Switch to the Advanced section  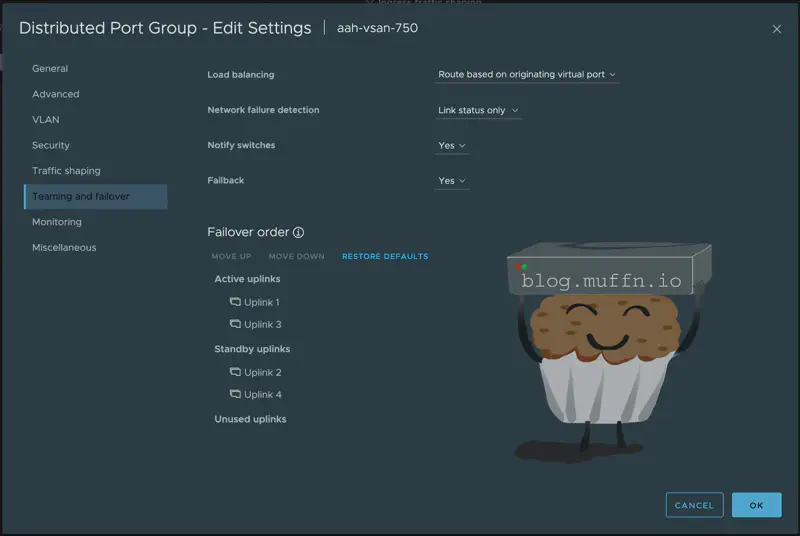click(56, 94)
